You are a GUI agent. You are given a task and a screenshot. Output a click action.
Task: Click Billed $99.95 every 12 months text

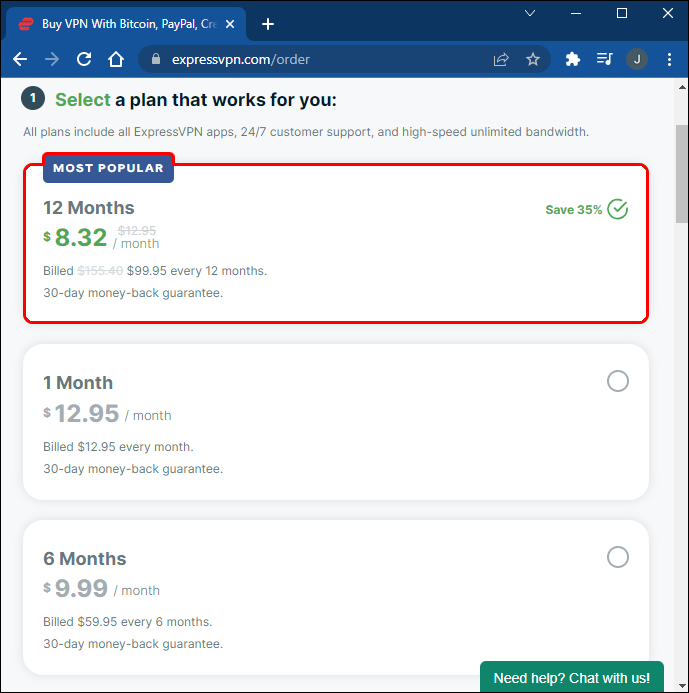155,270
